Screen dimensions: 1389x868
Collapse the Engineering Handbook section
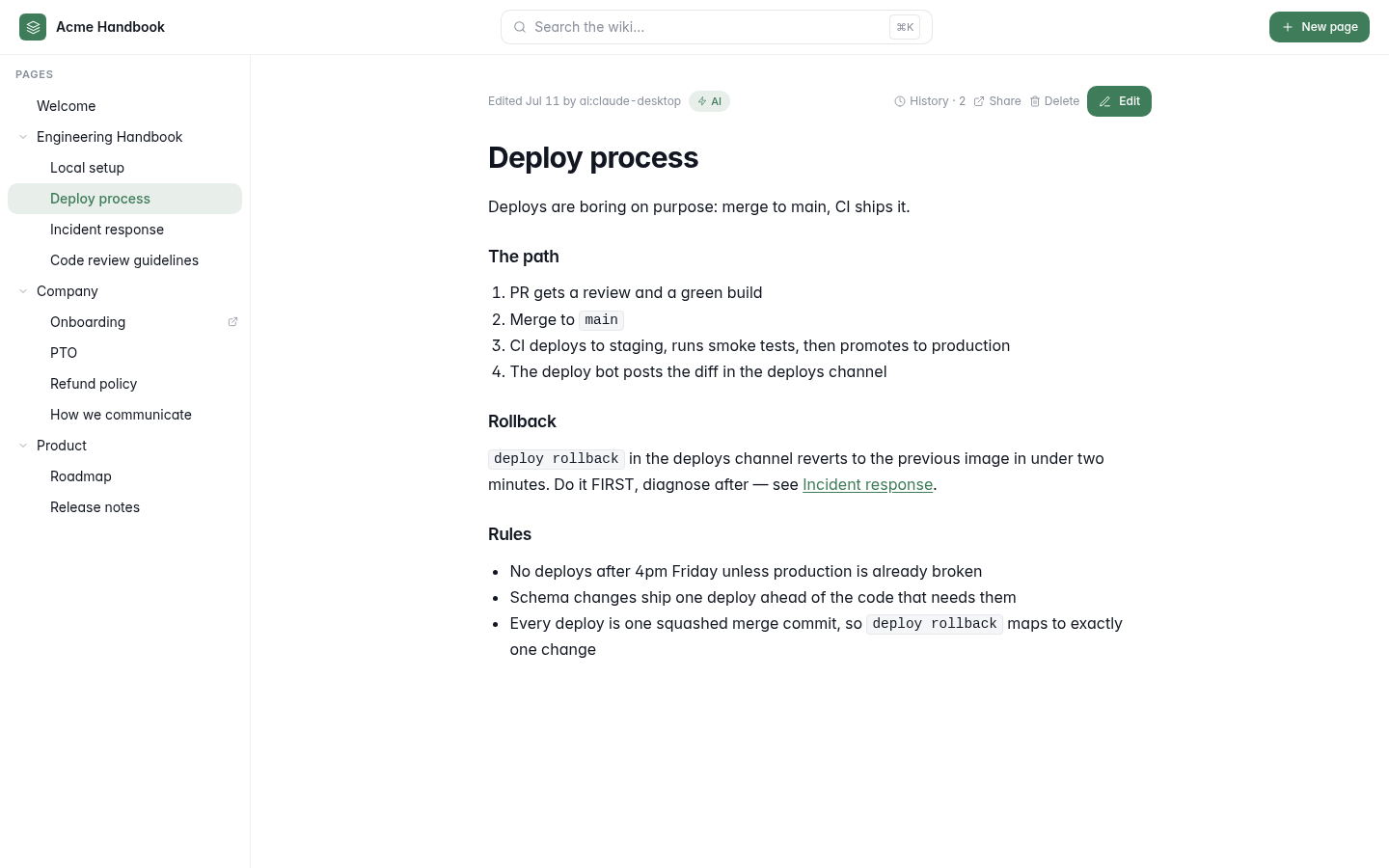coord(23,137)
